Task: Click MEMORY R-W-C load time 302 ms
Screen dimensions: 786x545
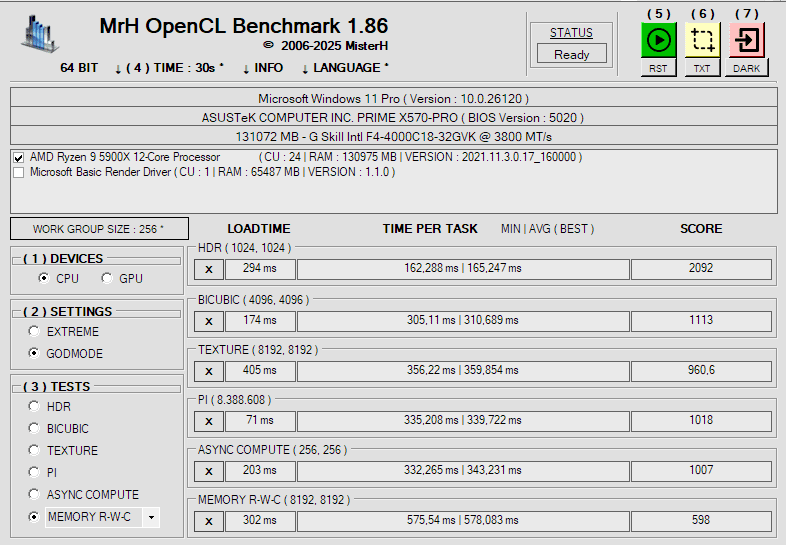Action: [260, 521]
